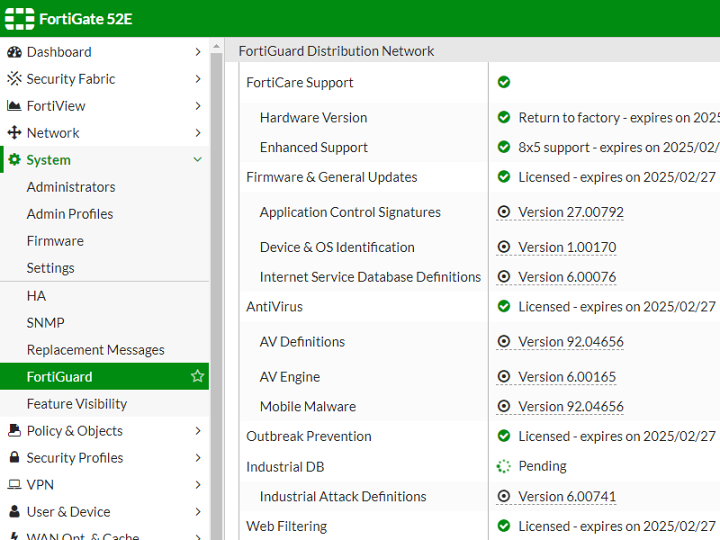Expand the Policy & Objects submenu arrow

197,431
